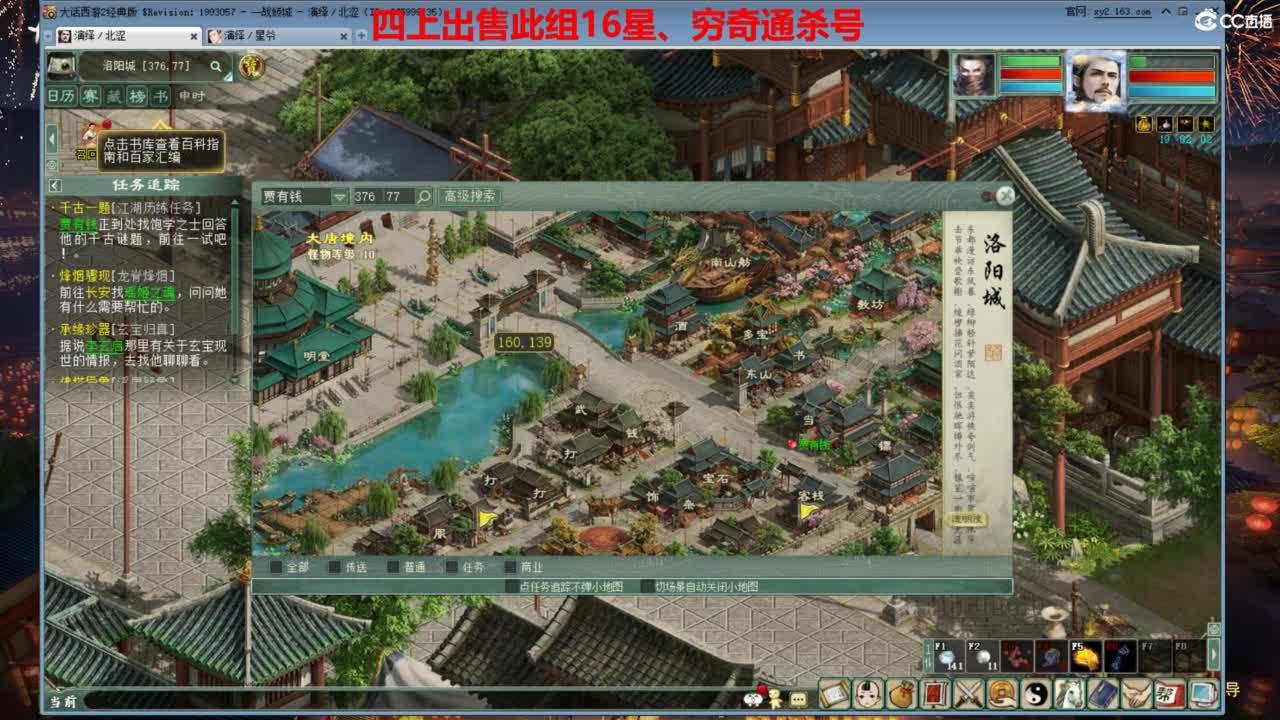Toggle the 任务 filter checkbox
Viewport: 1280px width, 720px height.
tap(450, 567)
